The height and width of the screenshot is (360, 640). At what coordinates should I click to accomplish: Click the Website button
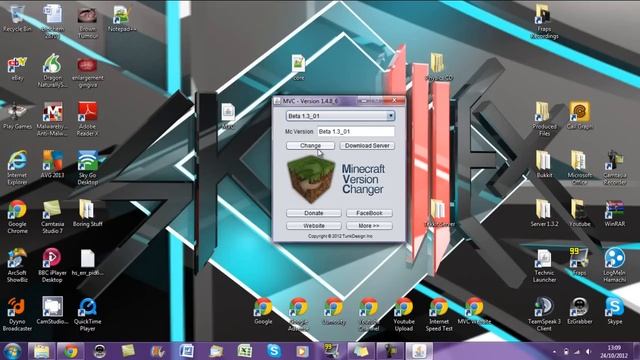(x=313, y=226)
